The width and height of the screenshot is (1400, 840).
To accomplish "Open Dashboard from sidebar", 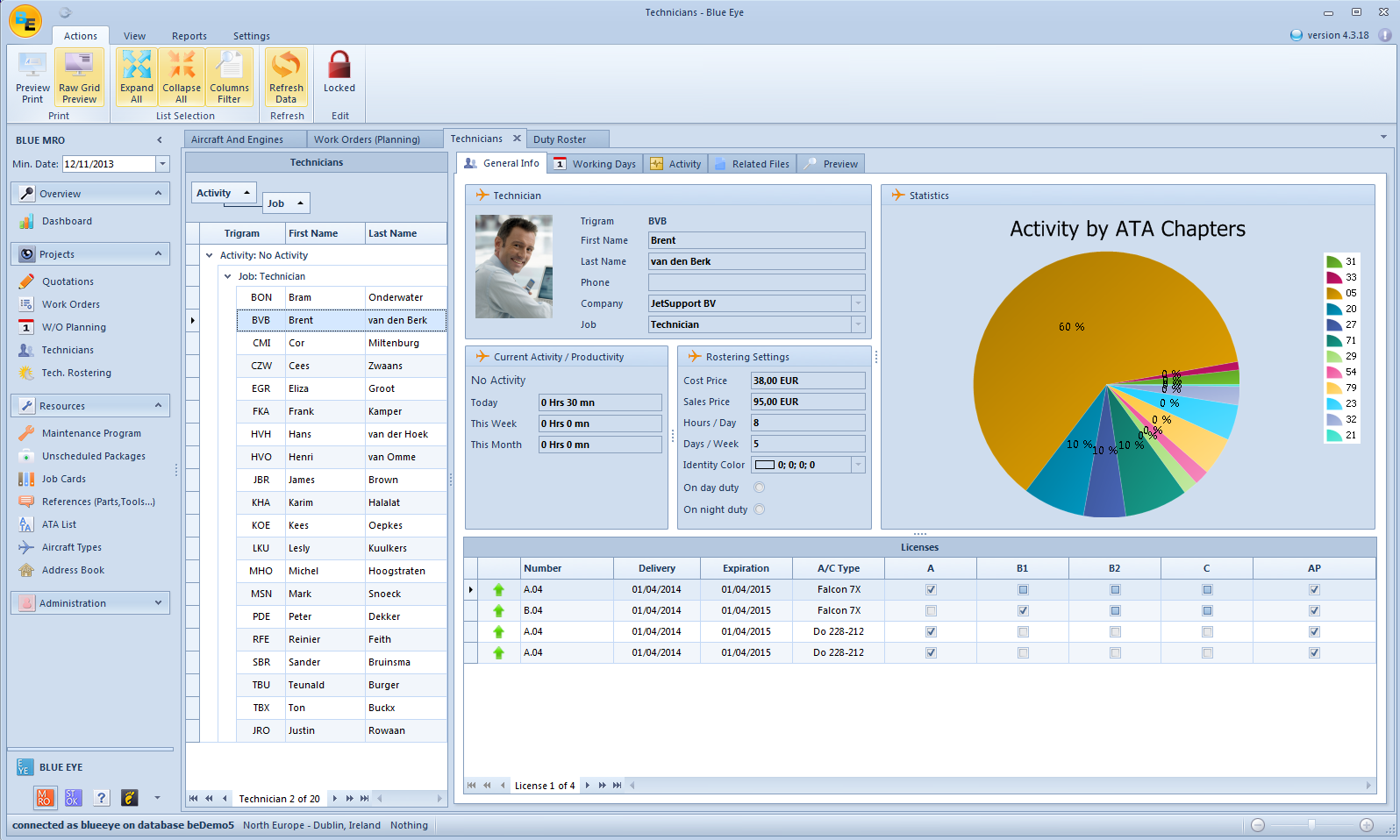I will point(67,221).
